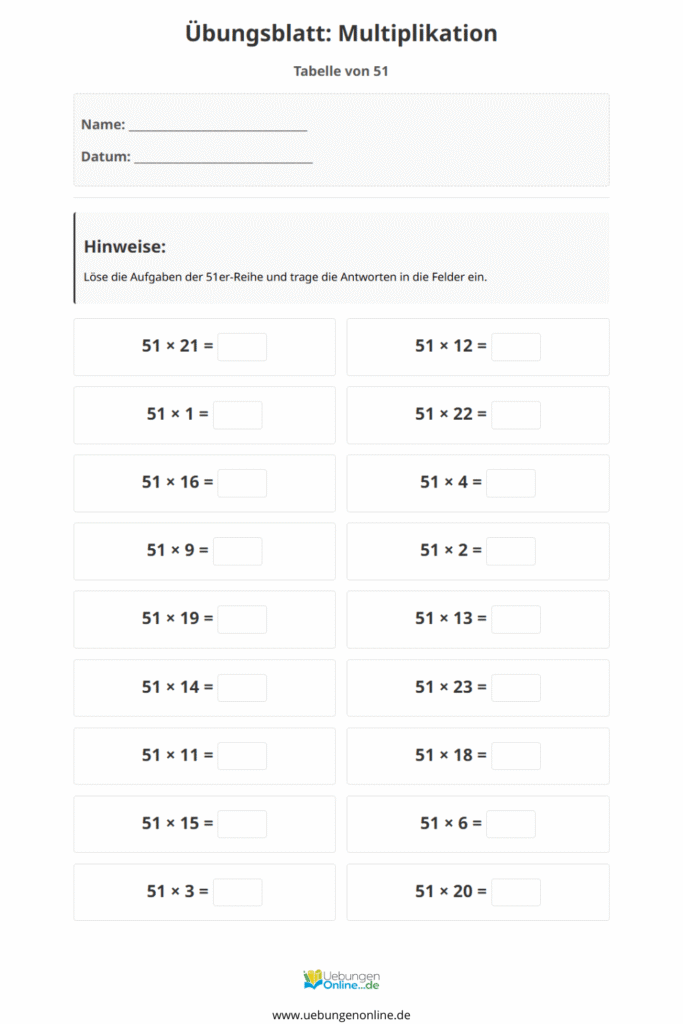Click the answer box for 51 × 21
683x1024 pixels.
[242, 347]
